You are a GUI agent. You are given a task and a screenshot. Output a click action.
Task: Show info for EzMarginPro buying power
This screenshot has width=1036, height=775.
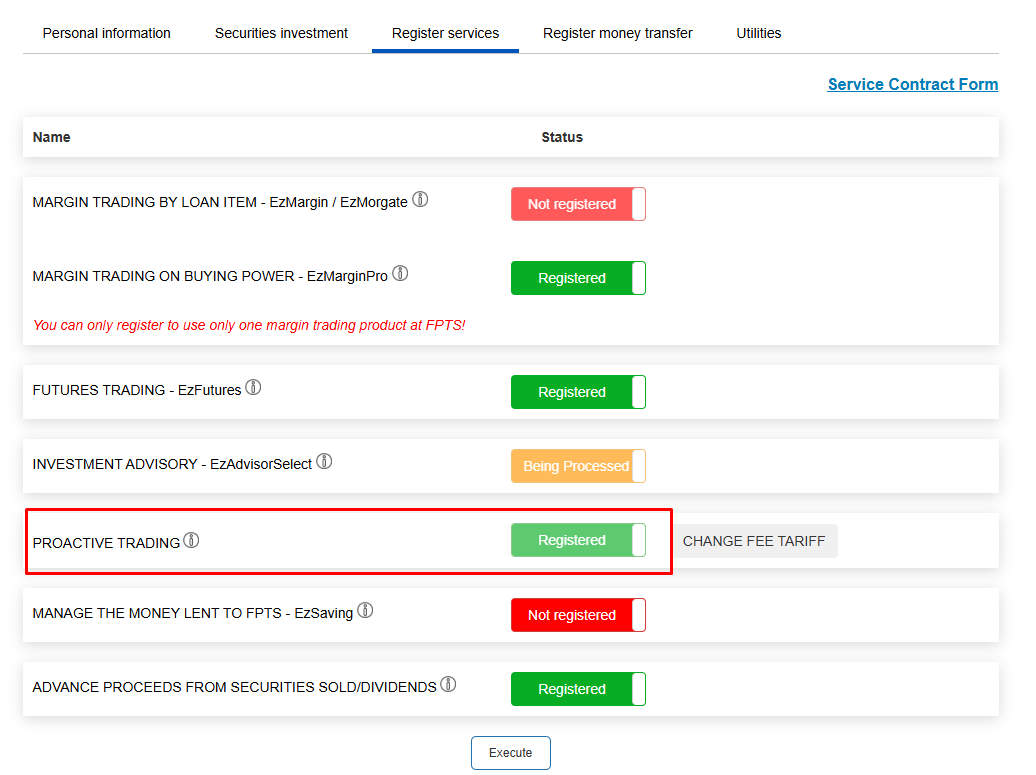(400, 273)
